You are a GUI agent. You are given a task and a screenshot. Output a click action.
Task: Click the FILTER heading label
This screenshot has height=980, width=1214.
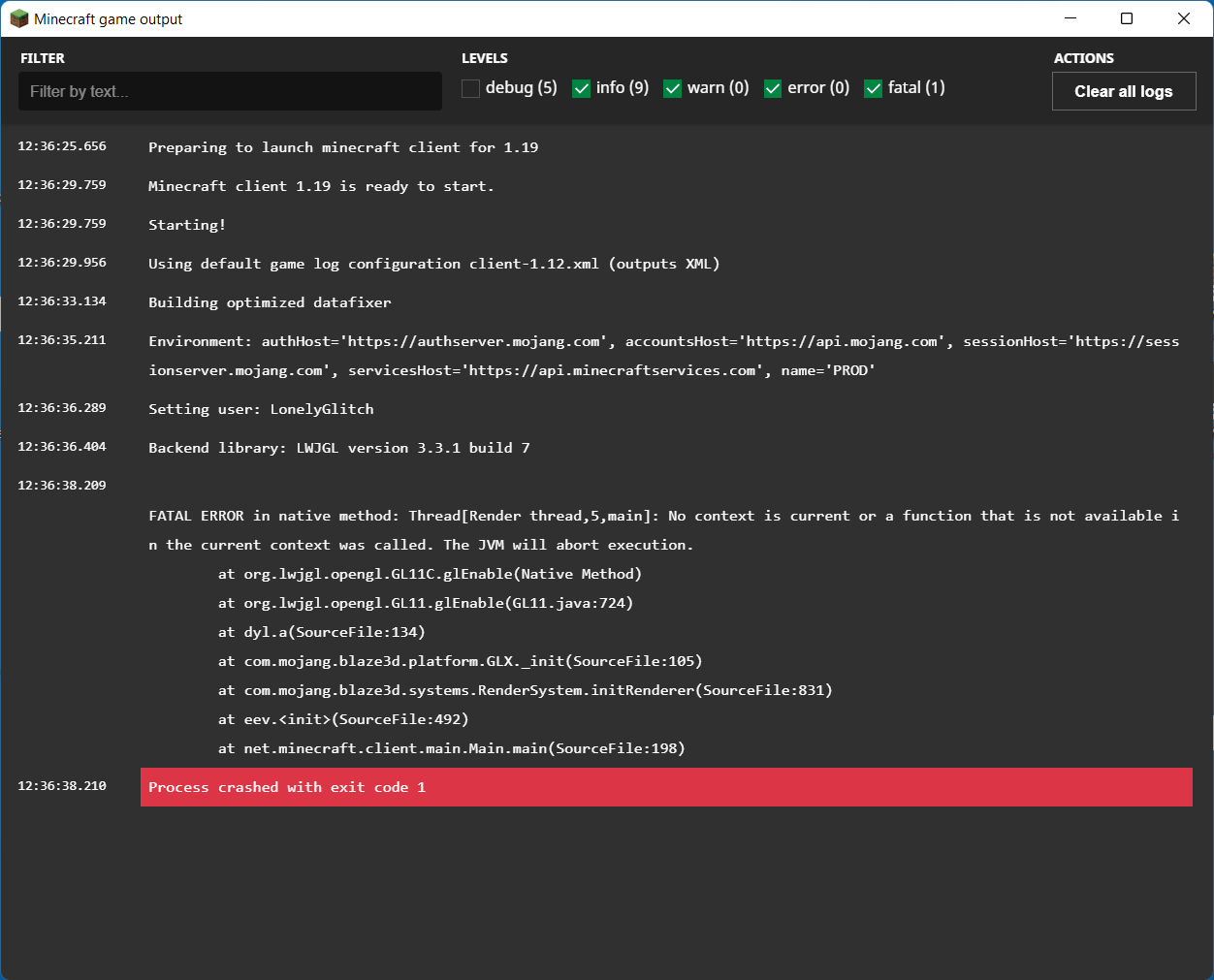[x=43, y=58]
